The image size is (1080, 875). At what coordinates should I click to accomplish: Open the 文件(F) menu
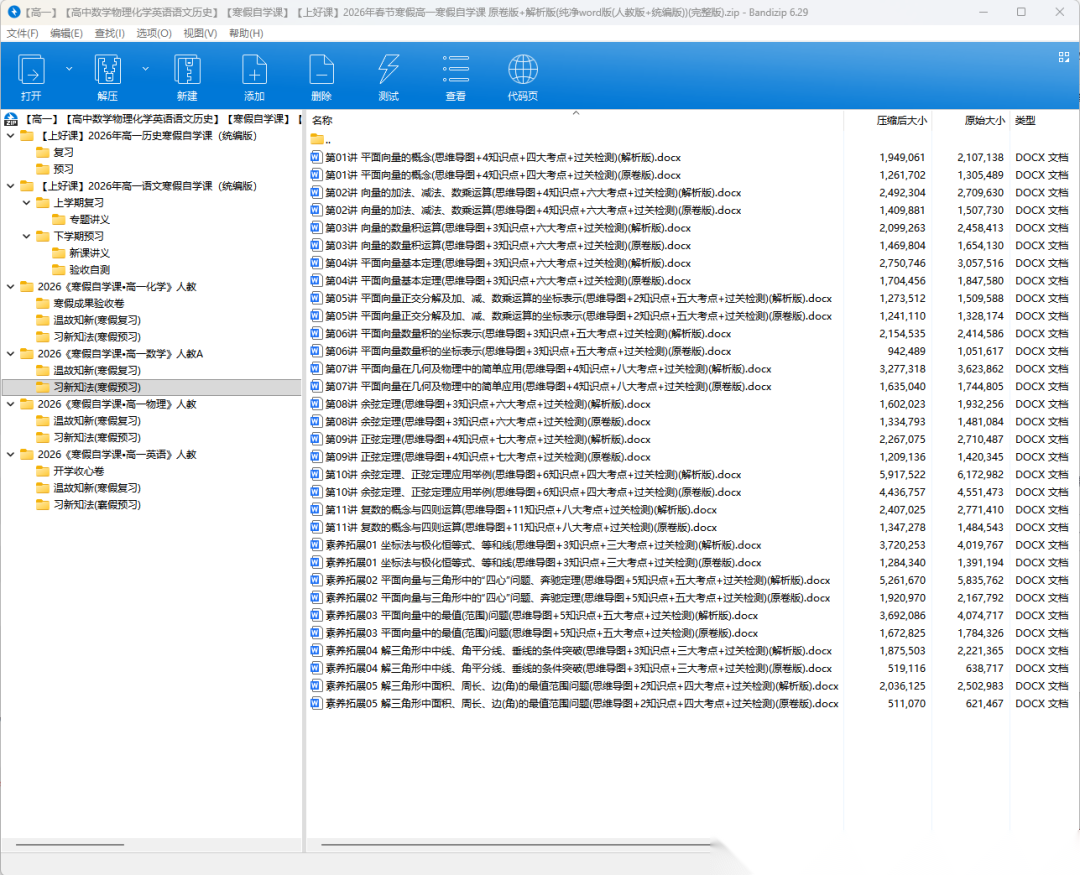pyautogui.click(x=22, y=33)
